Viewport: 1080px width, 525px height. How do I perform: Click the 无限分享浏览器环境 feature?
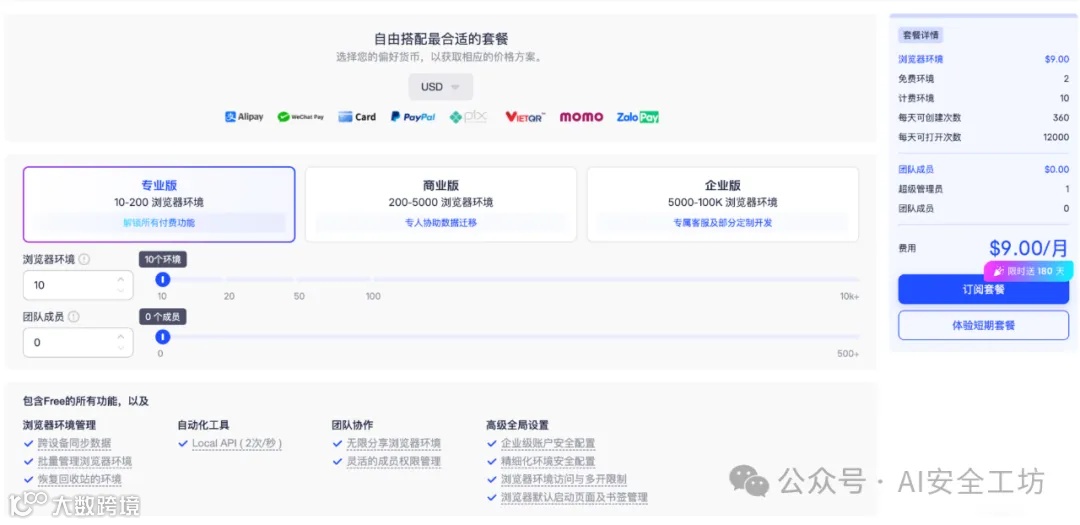[394, 443]
